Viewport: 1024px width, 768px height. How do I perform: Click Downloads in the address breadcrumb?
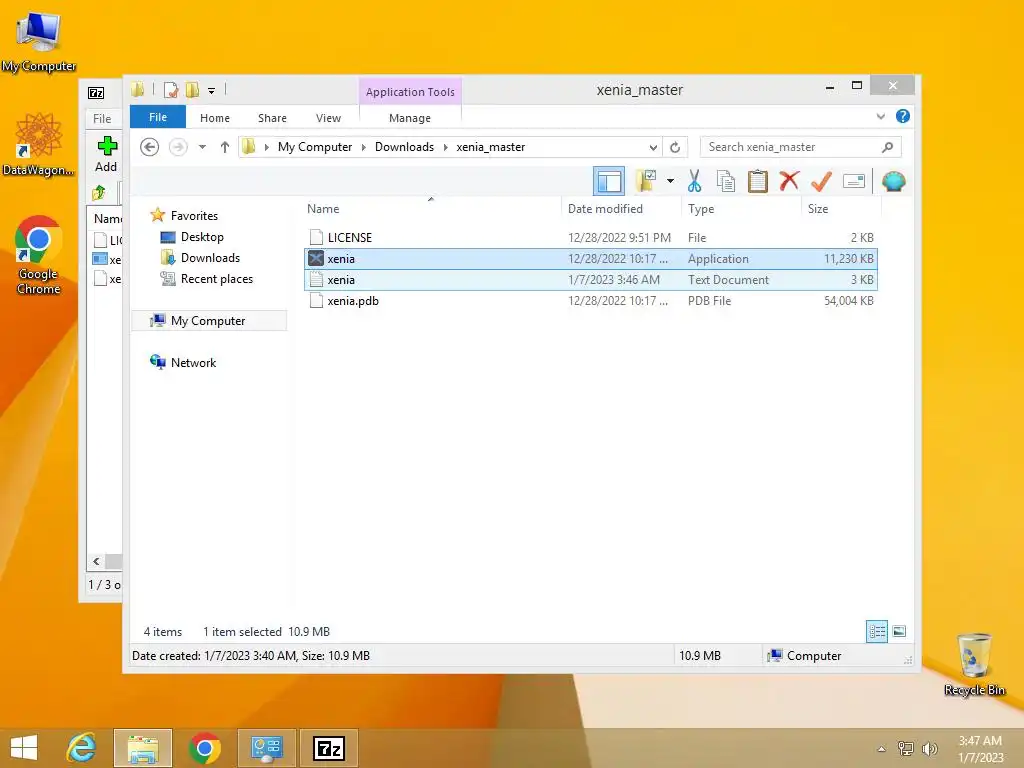[404, 147]
